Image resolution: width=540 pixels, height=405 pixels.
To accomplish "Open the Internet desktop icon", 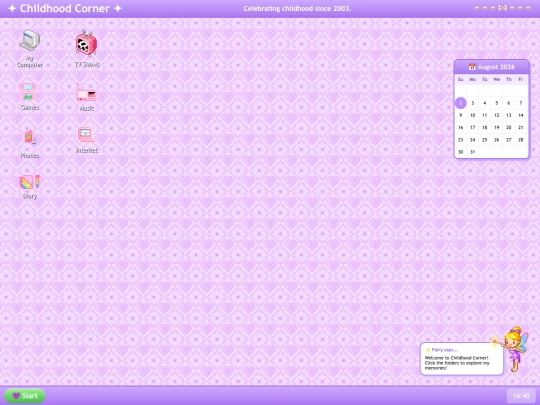I will [87, 140].
